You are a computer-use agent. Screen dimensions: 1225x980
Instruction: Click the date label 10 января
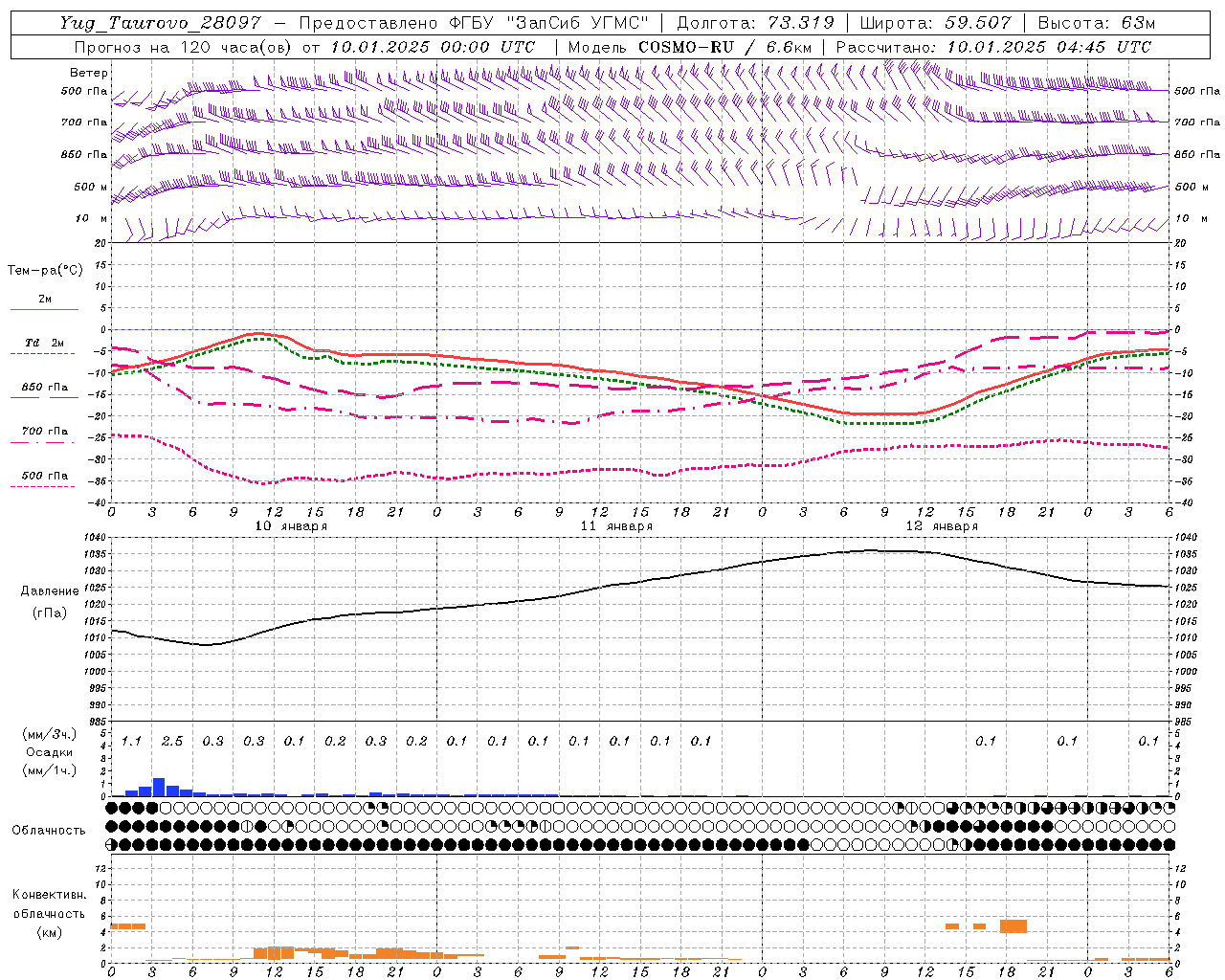coord(291,526)
